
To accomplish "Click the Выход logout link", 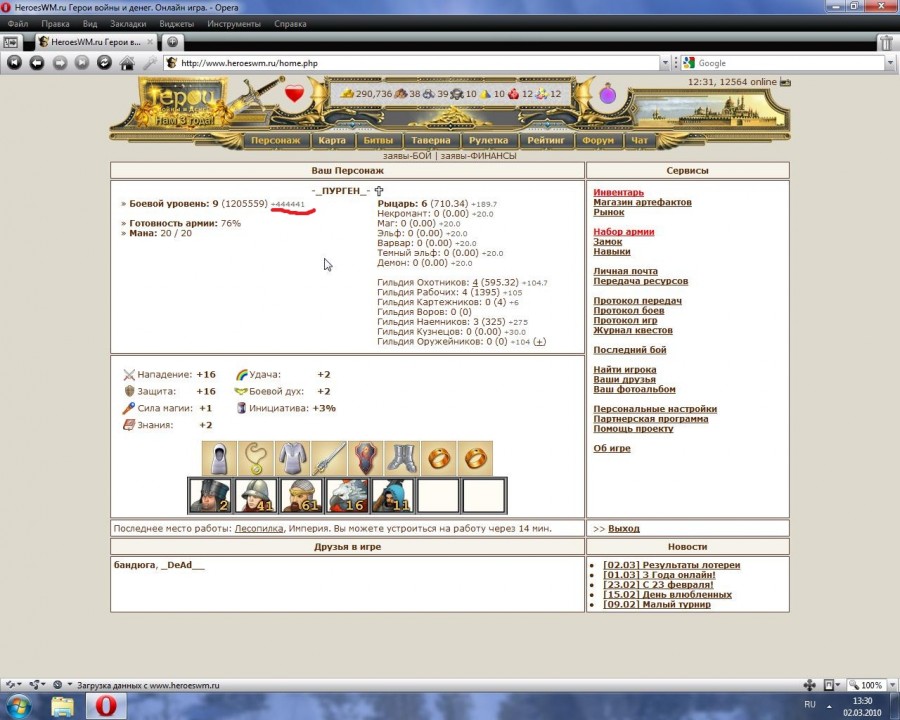I will pyautogui.click(x=623, y=529).
